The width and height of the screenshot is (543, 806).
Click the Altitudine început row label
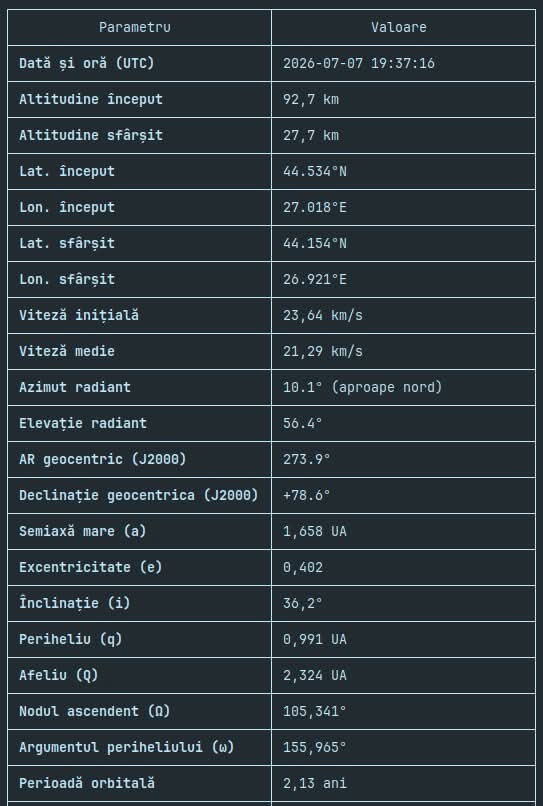(x=91, y=99)
